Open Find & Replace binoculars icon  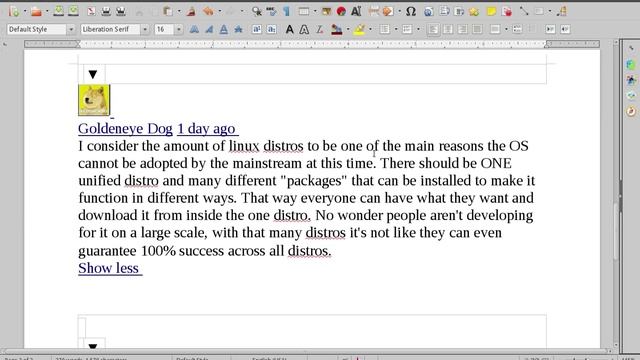(x=257, y=11)
